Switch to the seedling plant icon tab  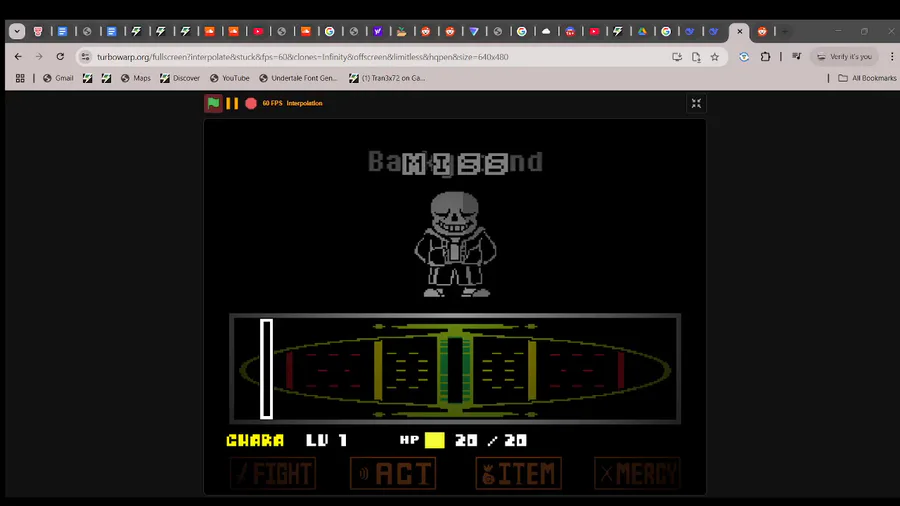click(402, 32)
